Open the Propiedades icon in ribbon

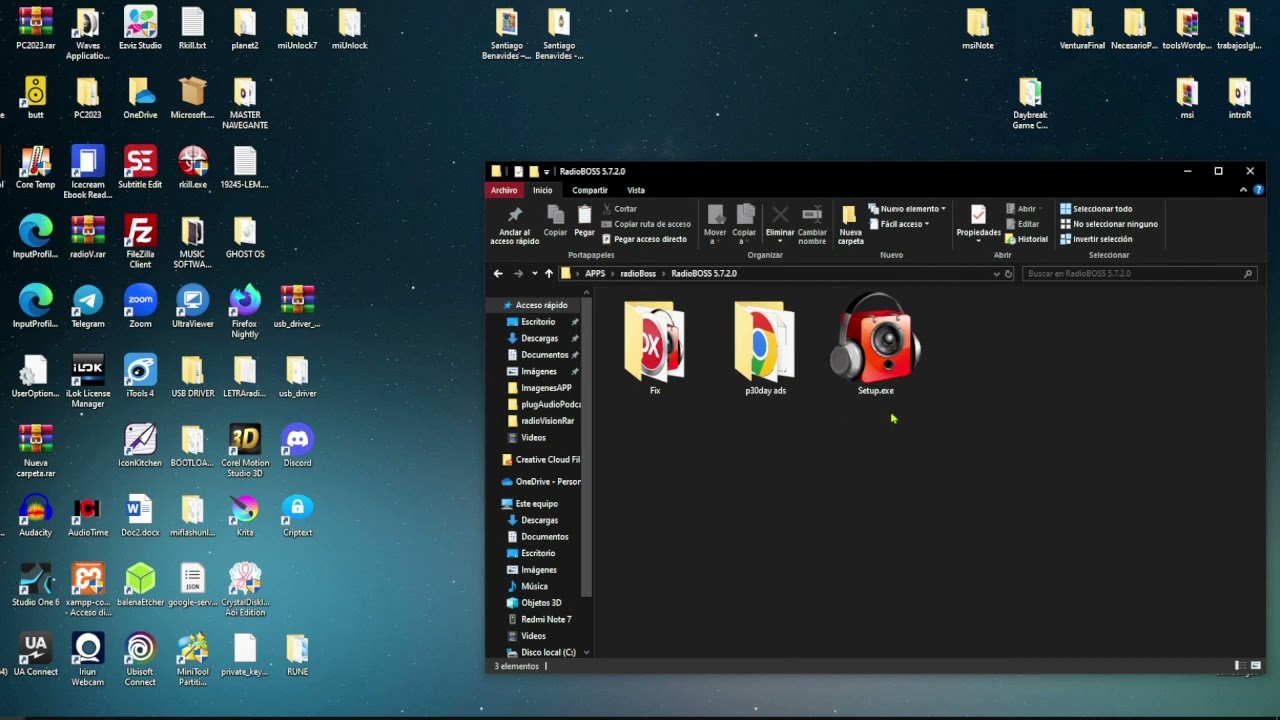click(x=978, y=222)
